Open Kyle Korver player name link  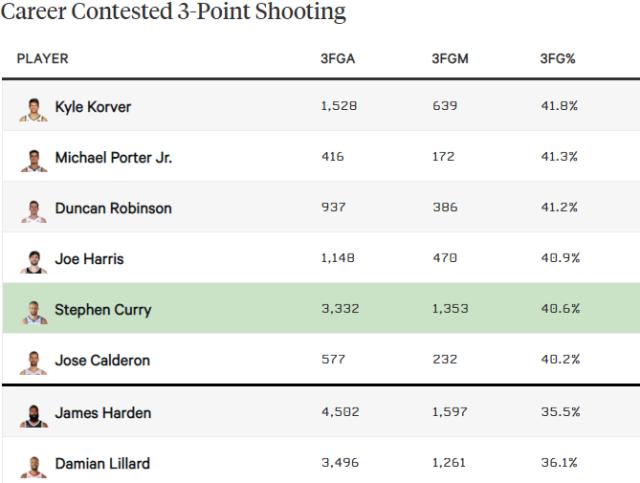click(93, 107)
